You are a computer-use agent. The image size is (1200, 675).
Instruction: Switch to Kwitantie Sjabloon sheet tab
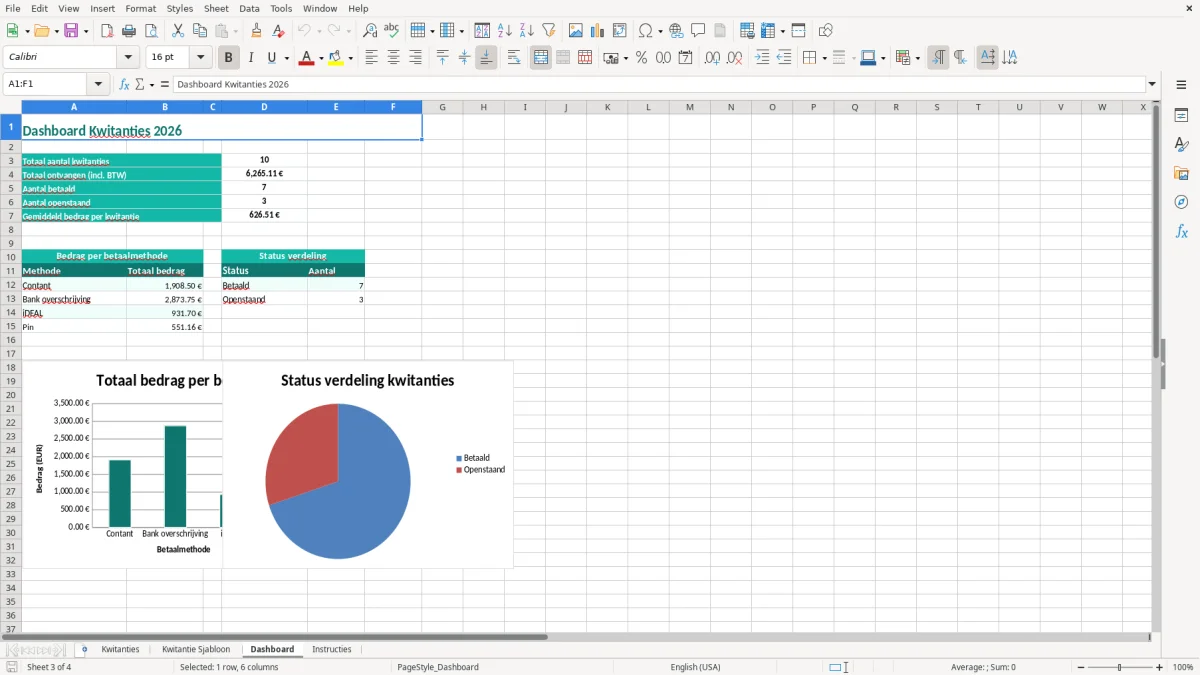pyautogui.click(x=196, y=649)
